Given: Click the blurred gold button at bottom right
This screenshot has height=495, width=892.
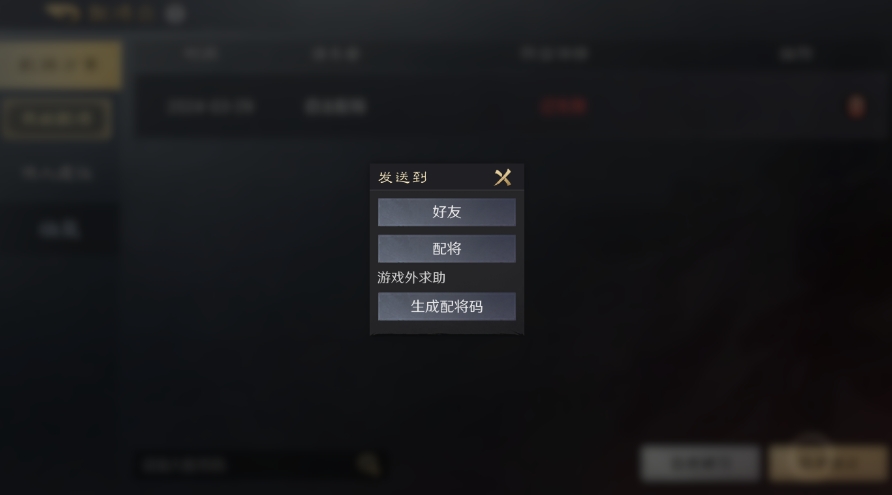Looking at the screenshot, I should click(828, 463).
